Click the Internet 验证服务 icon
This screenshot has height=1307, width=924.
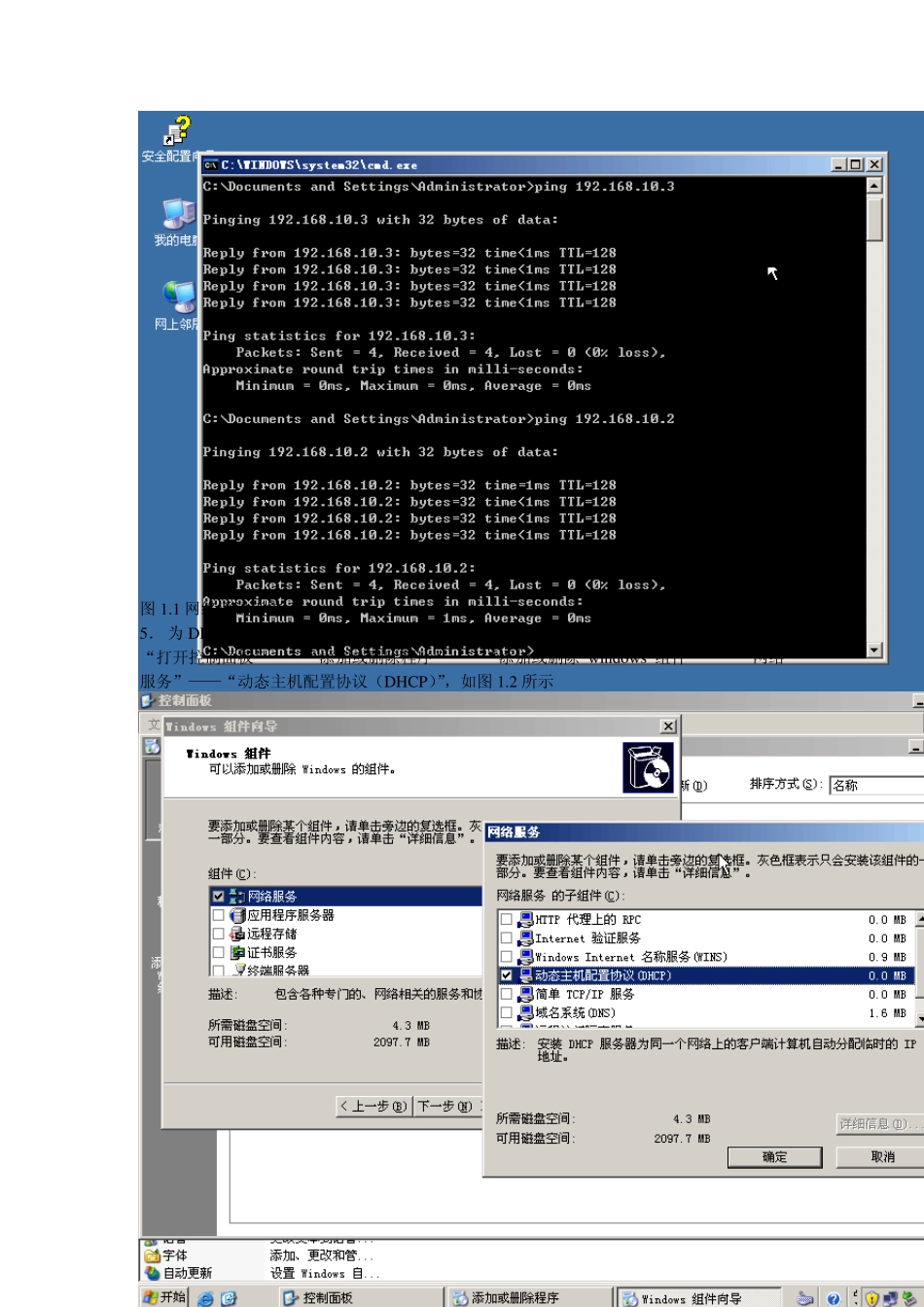tap(525, 938)
